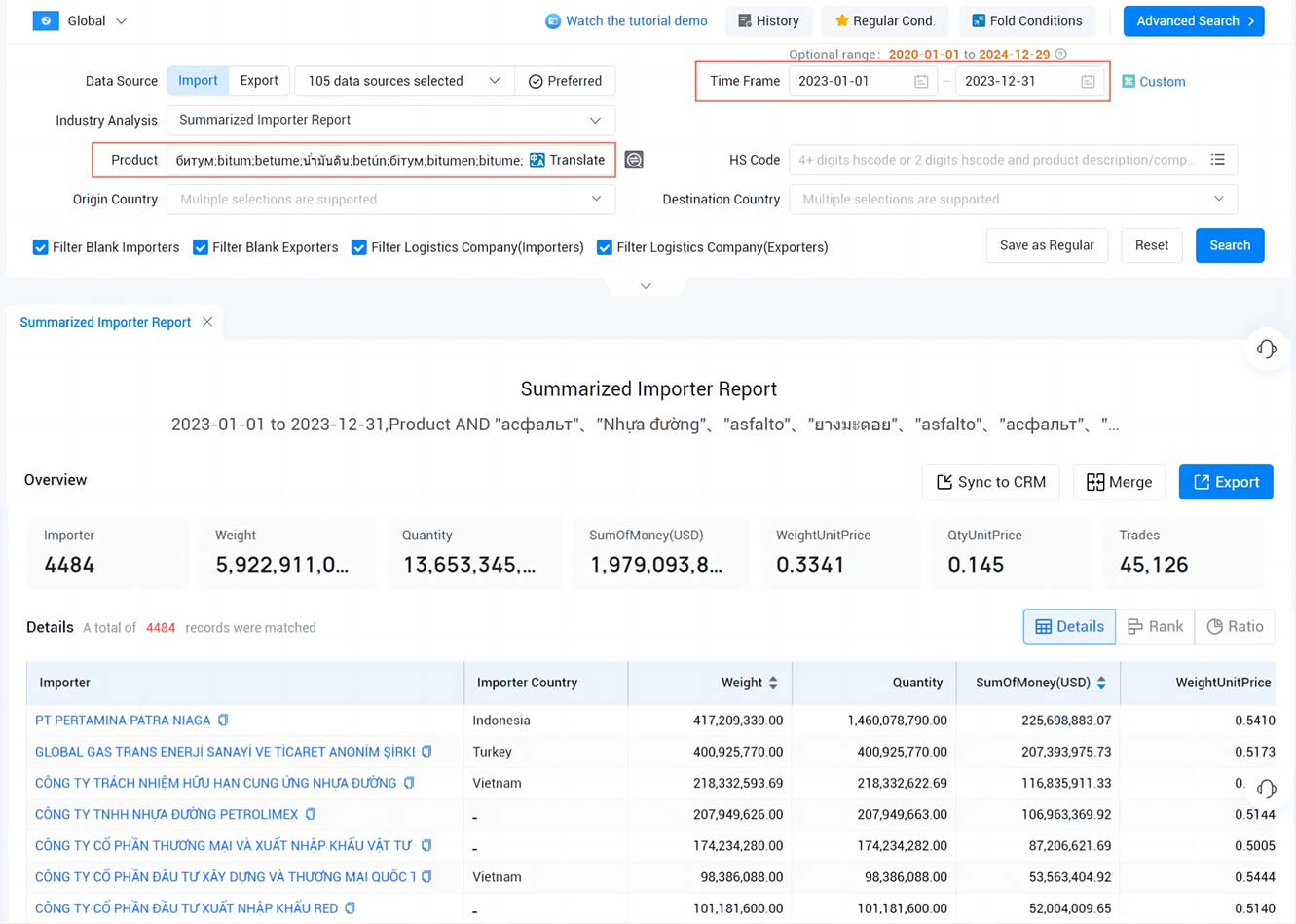Screen dimensions: 1296x924
Task: Click the HS Code input field
Action: pyautogui.click(x=997, y=160)
